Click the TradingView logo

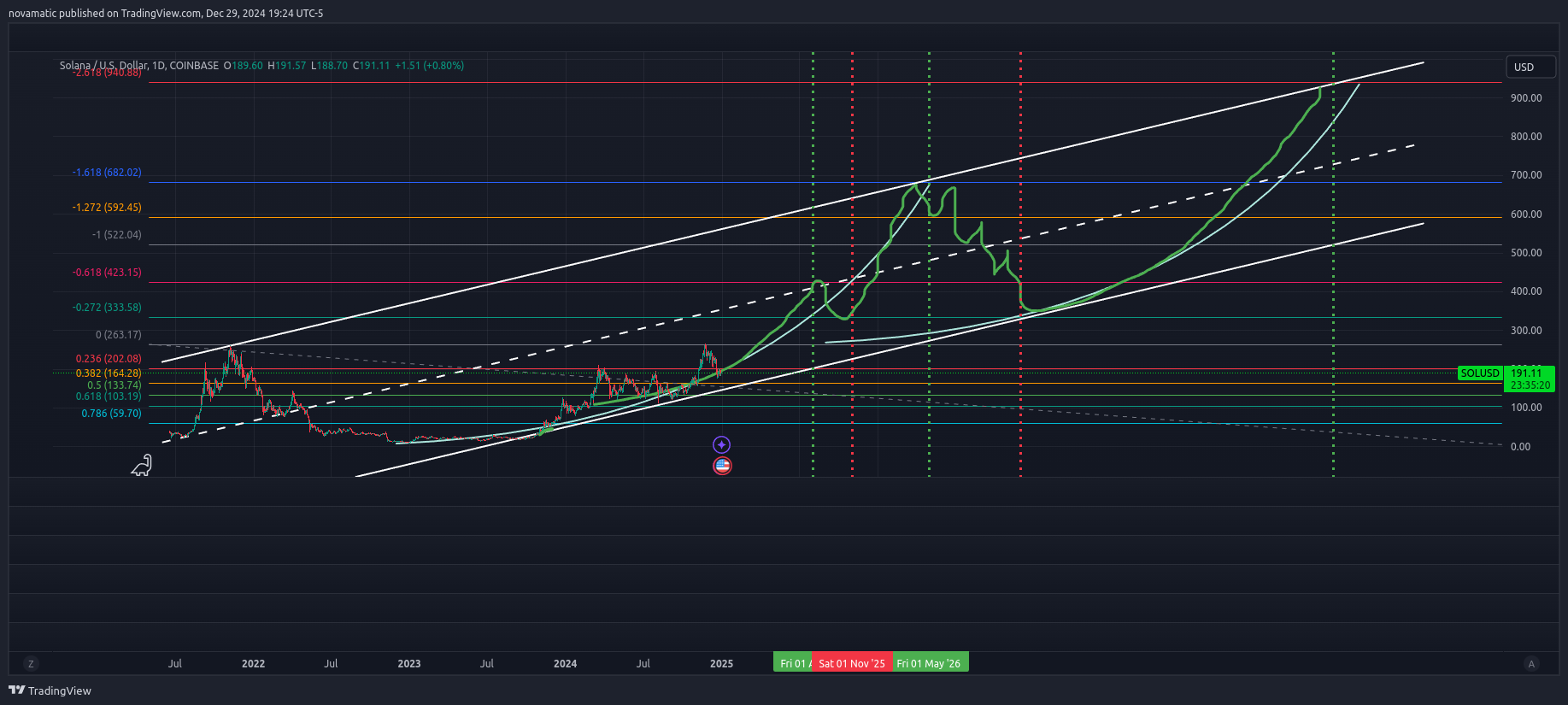pos(50,690)
